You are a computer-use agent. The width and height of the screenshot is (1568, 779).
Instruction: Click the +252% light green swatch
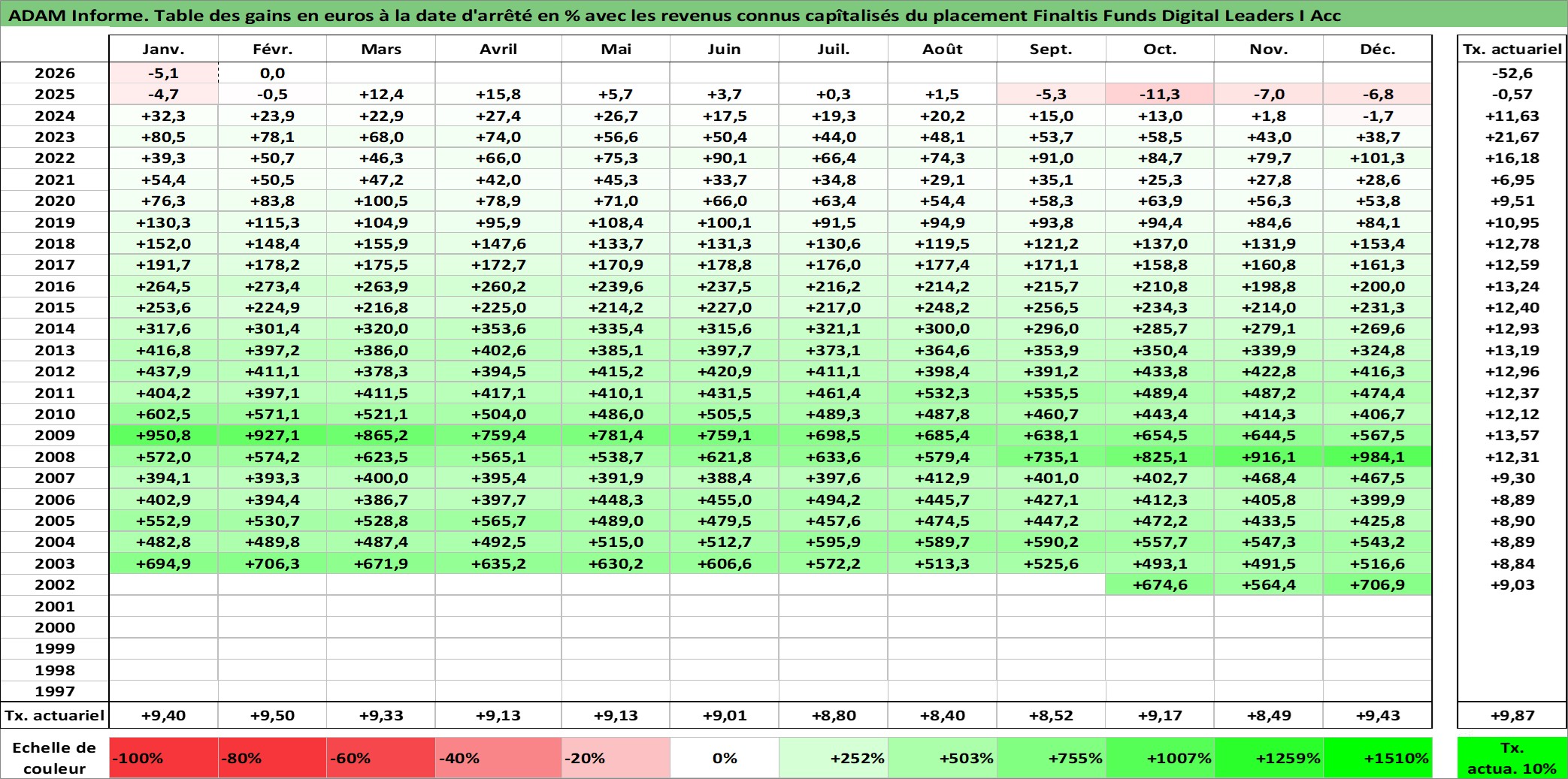point(833,758)
